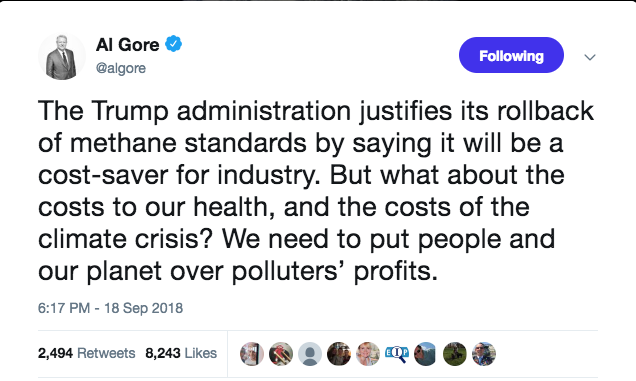The height and width of the screenshot is (381, 636).
Task: View the 2,494 Retweets list
Action: tap(86, 353)
